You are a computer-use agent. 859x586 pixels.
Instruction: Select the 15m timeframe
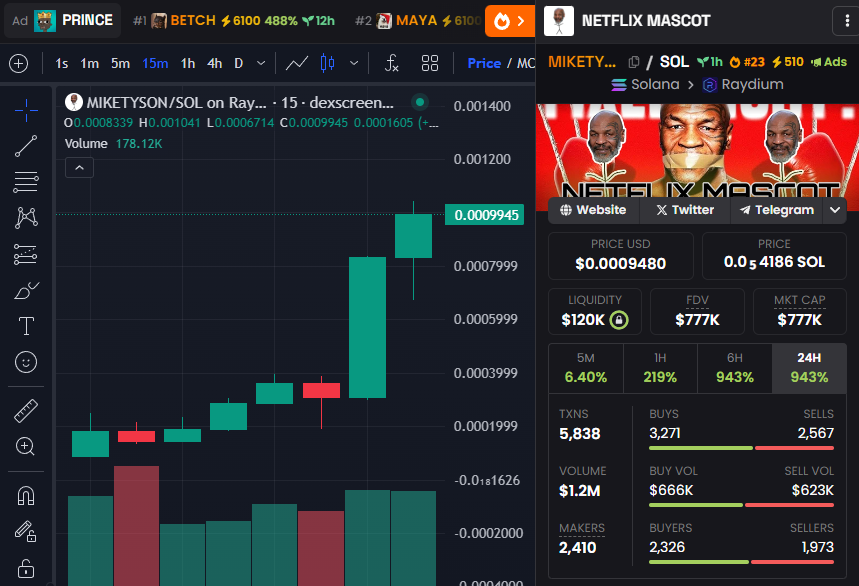click(x=155, y=64)
